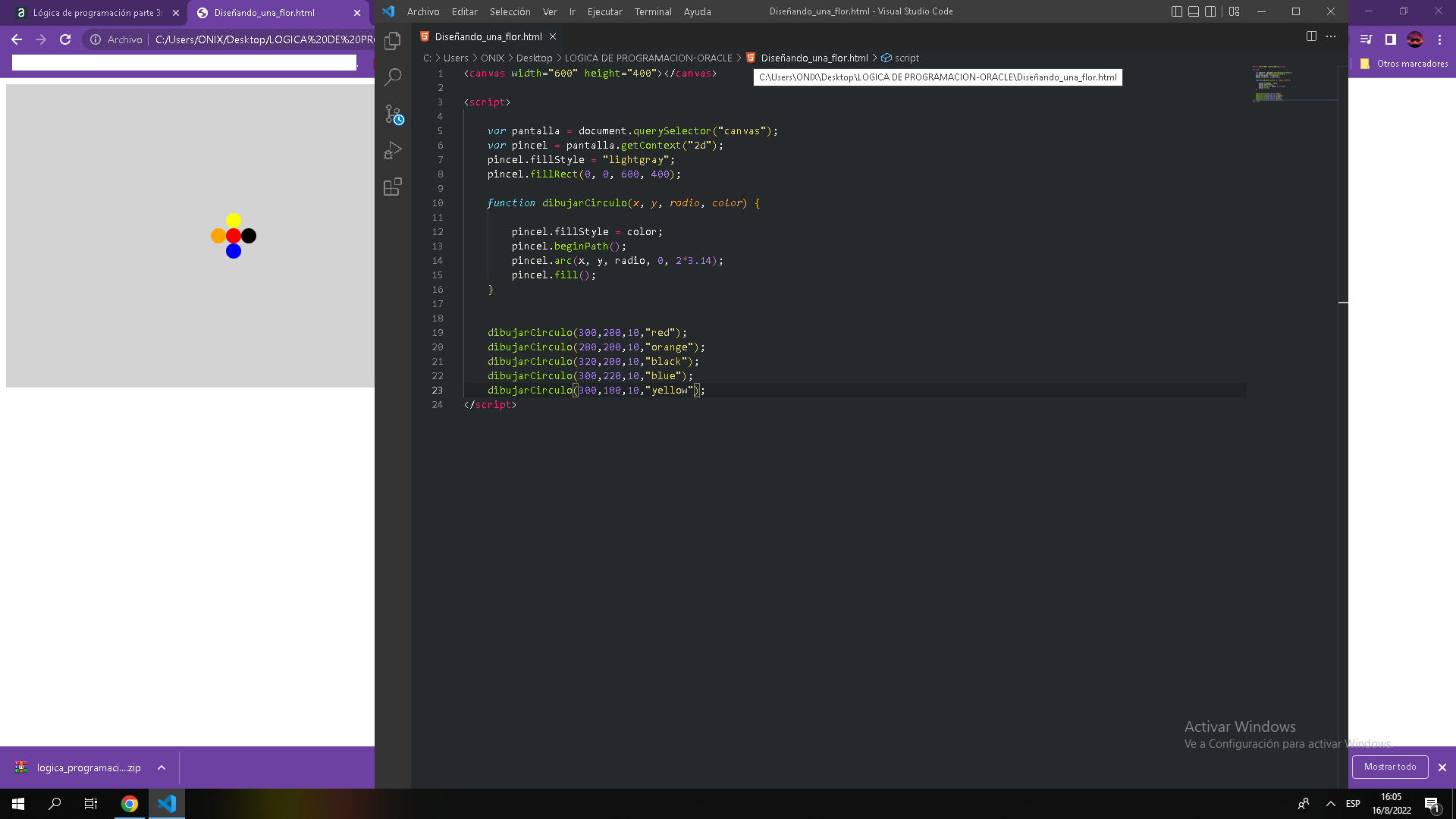Click the "lightgray" string on line 7
This screenshot has height=819, width=1456.
636,160
